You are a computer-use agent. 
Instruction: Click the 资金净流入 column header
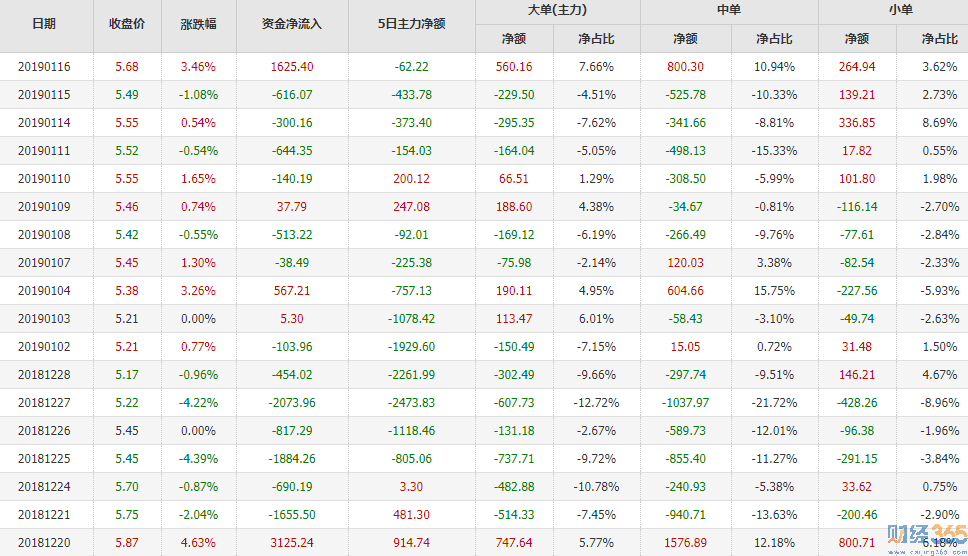291,24
